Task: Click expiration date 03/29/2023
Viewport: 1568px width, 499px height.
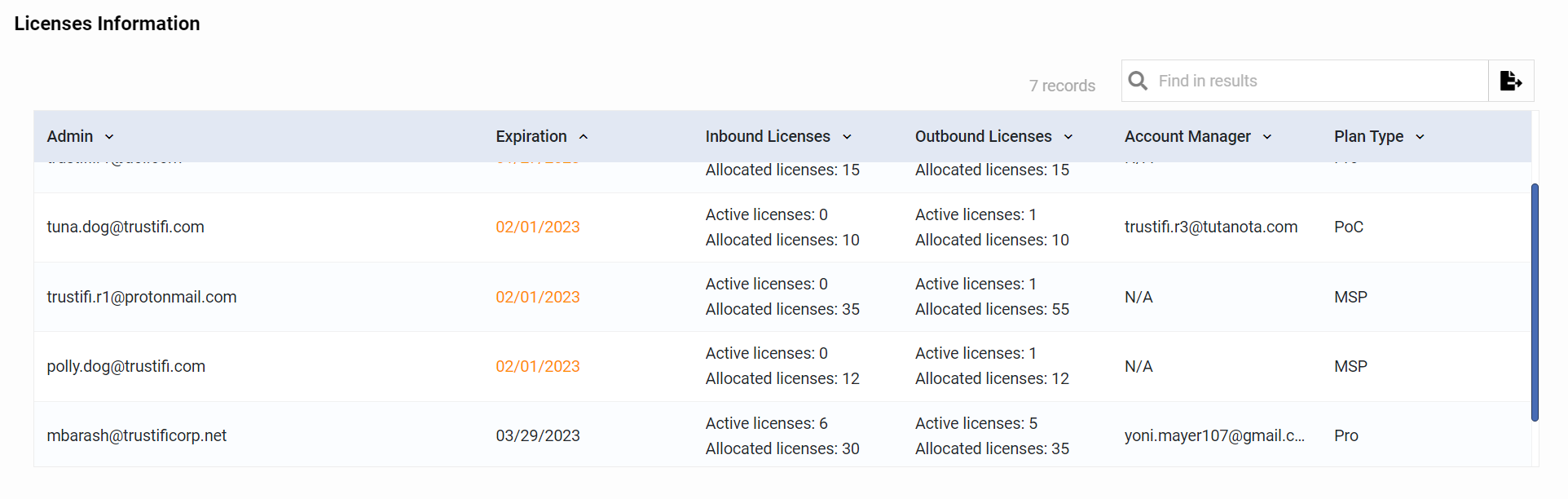Action: [x=538, y=435]
